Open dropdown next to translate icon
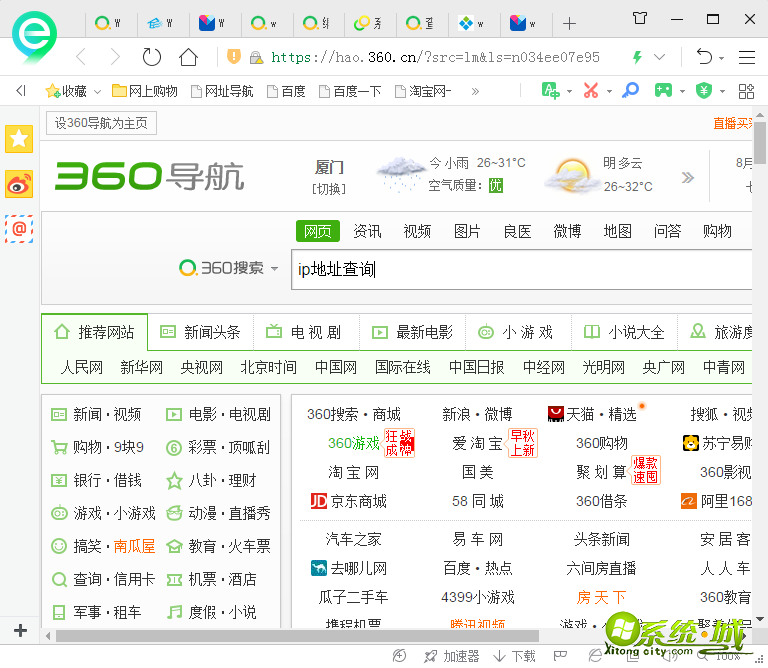This screenshot has width=768, height=668. (569, 92)
